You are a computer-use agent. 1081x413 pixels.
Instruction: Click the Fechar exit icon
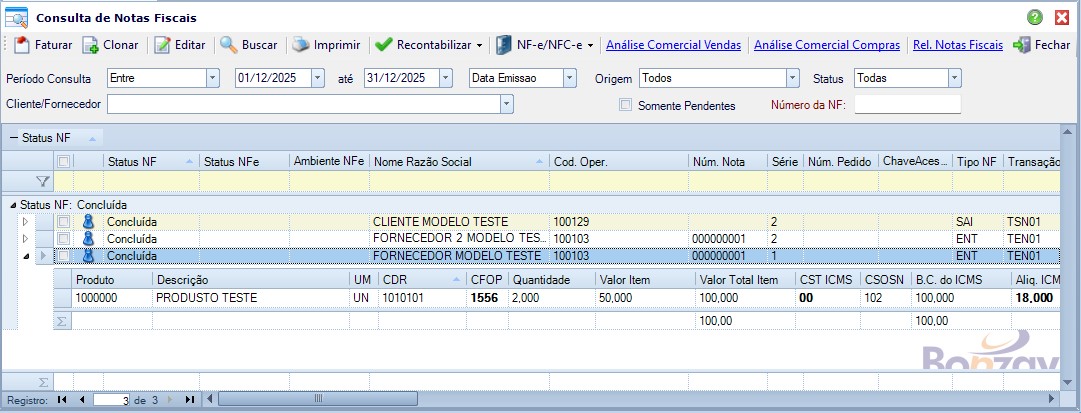(x=1021, y=45)
